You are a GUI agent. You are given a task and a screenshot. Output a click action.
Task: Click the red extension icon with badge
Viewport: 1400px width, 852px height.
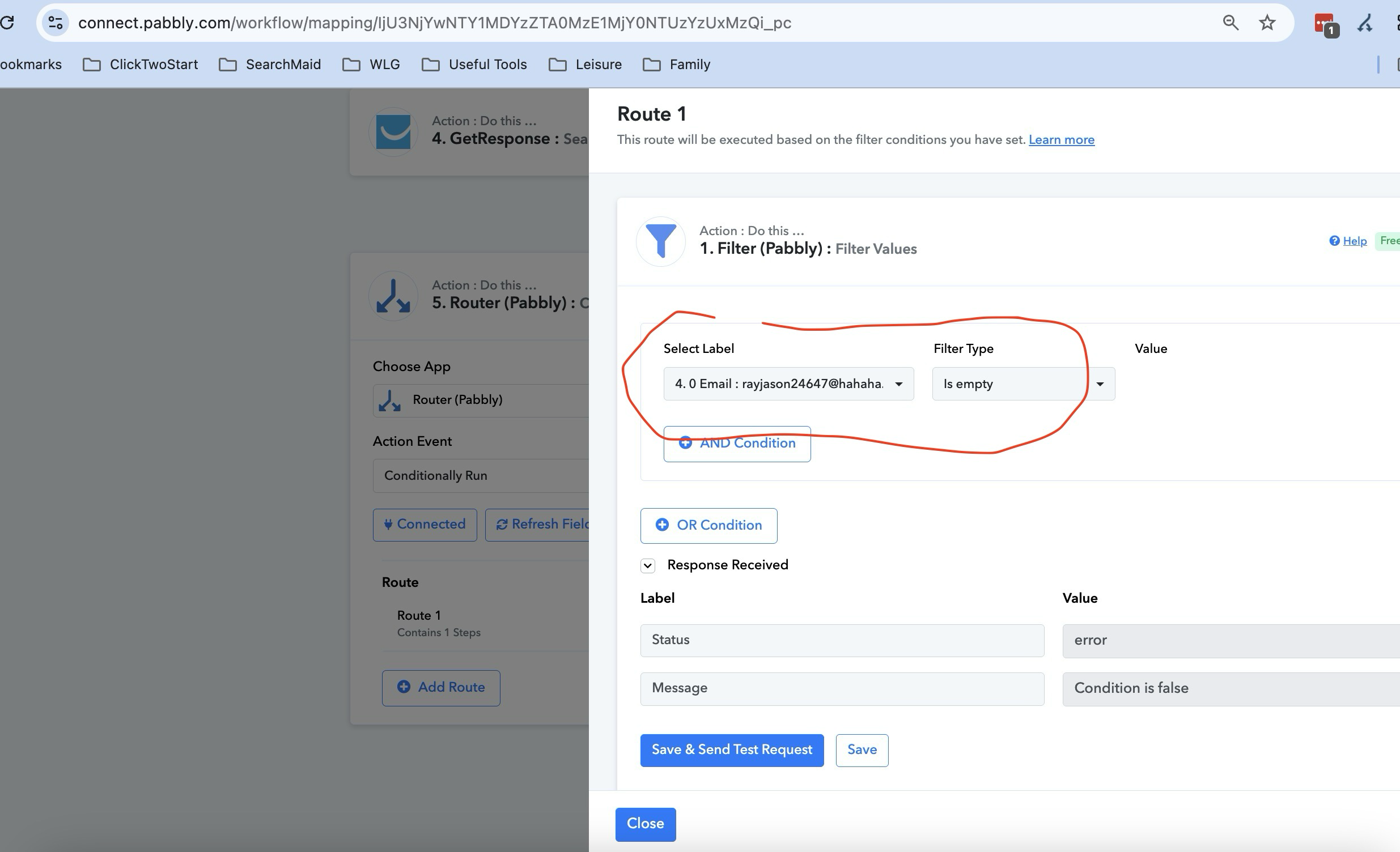(1325, 24)
